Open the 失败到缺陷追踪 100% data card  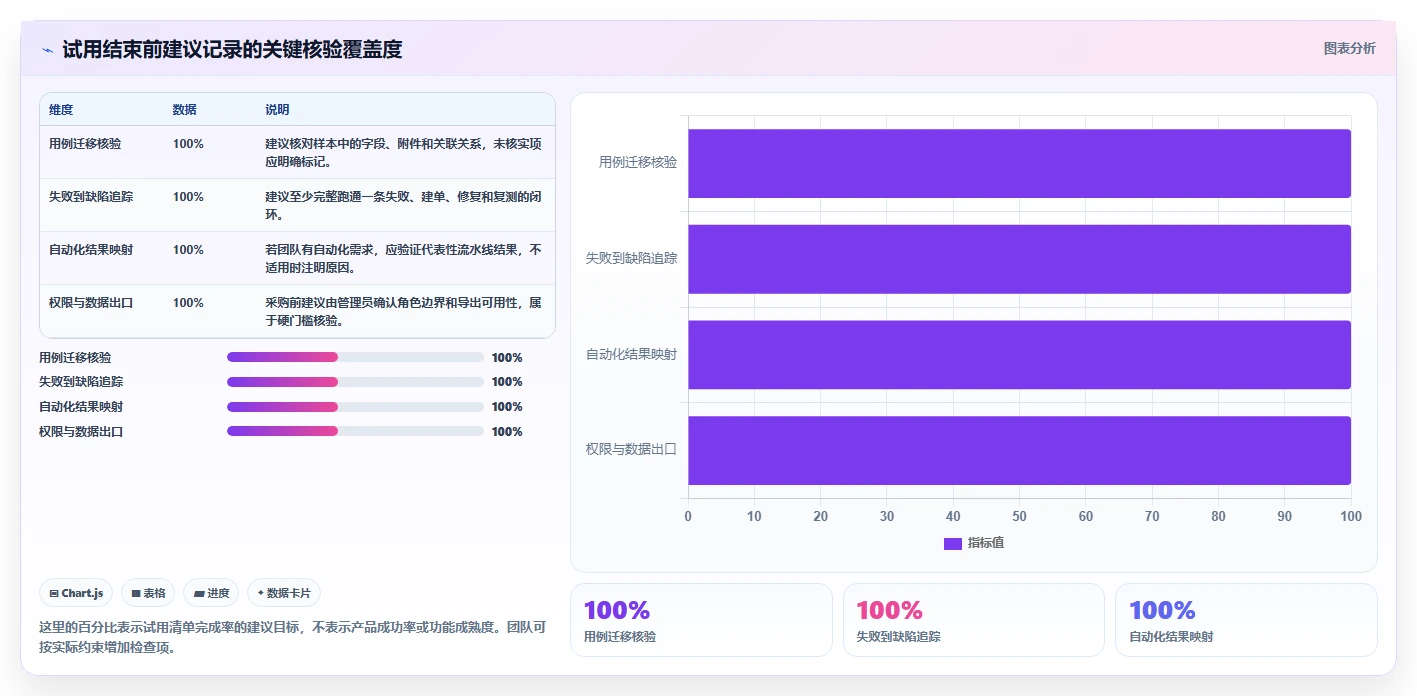(x=974, y=620)
